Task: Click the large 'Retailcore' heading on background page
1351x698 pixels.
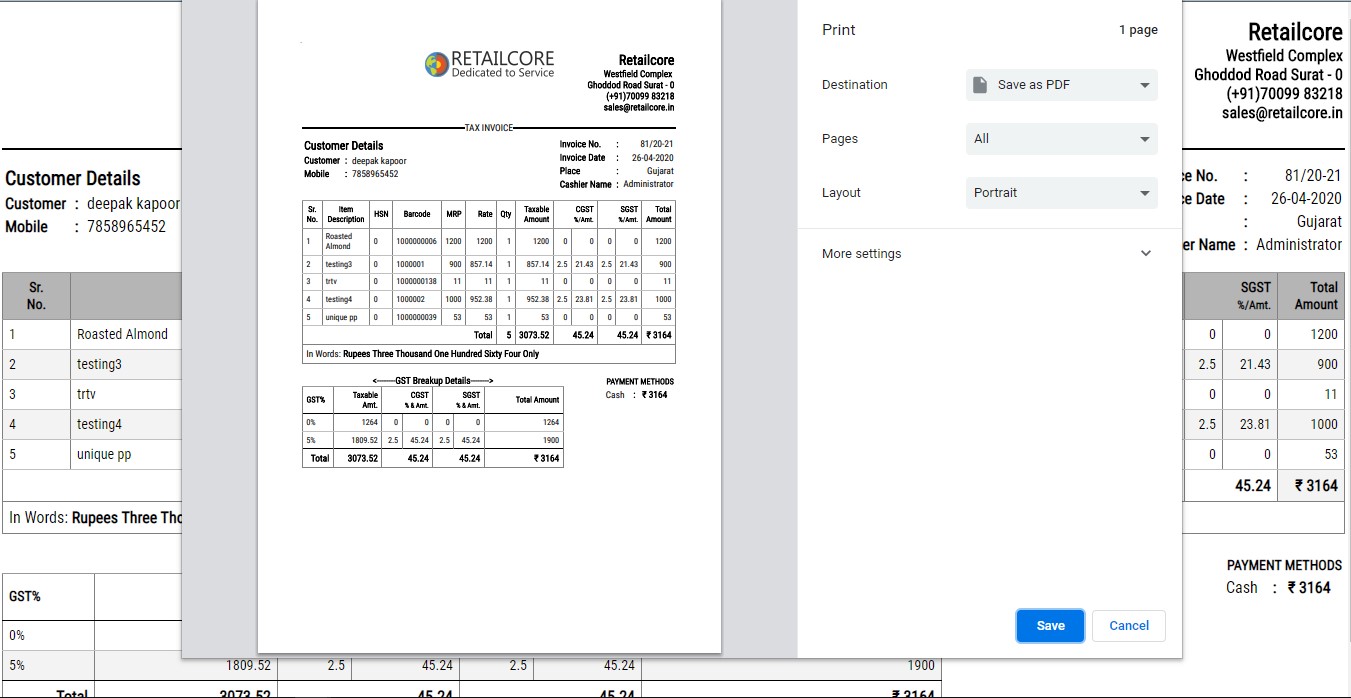Action: click(1295, 31)
